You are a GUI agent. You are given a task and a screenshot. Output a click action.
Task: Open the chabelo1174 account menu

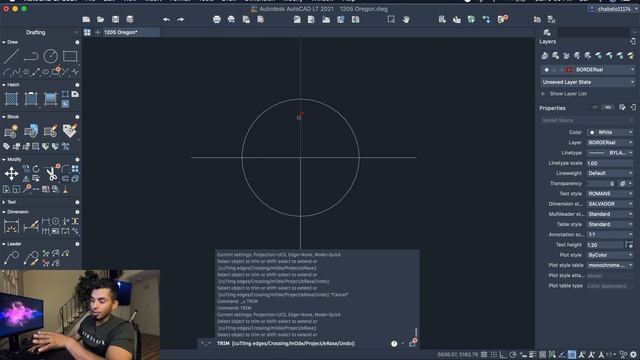click(613, 9)
